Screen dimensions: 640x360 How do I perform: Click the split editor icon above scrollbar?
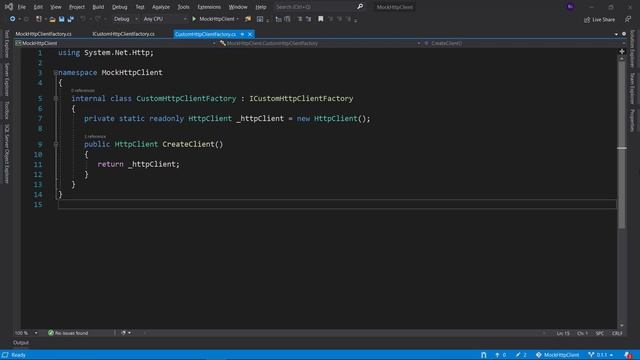(622, 52)
